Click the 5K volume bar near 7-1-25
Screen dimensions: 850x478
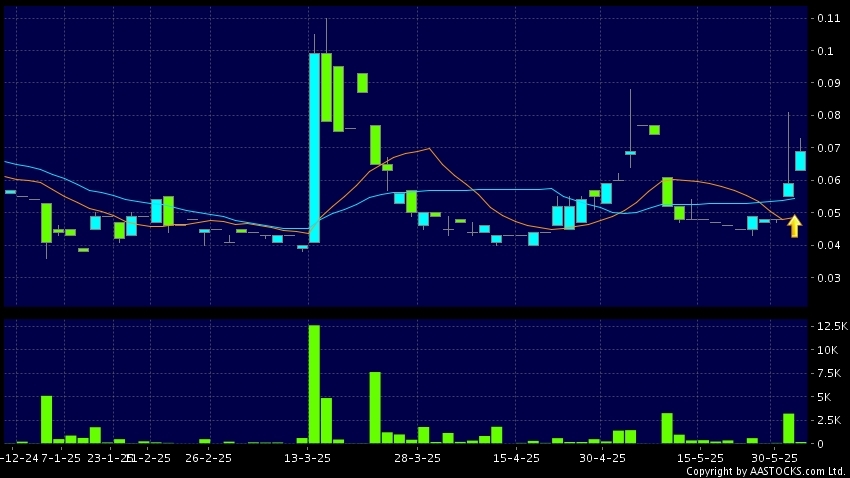(47, 419)
